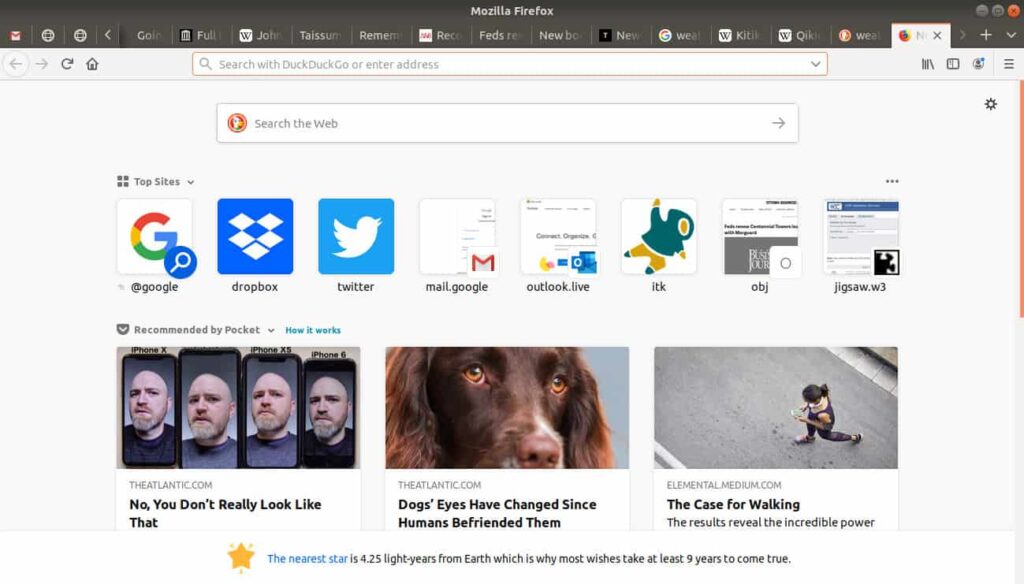
Task: Open Dogs' Eyes Have Changed article title
Action: (497, 513)
